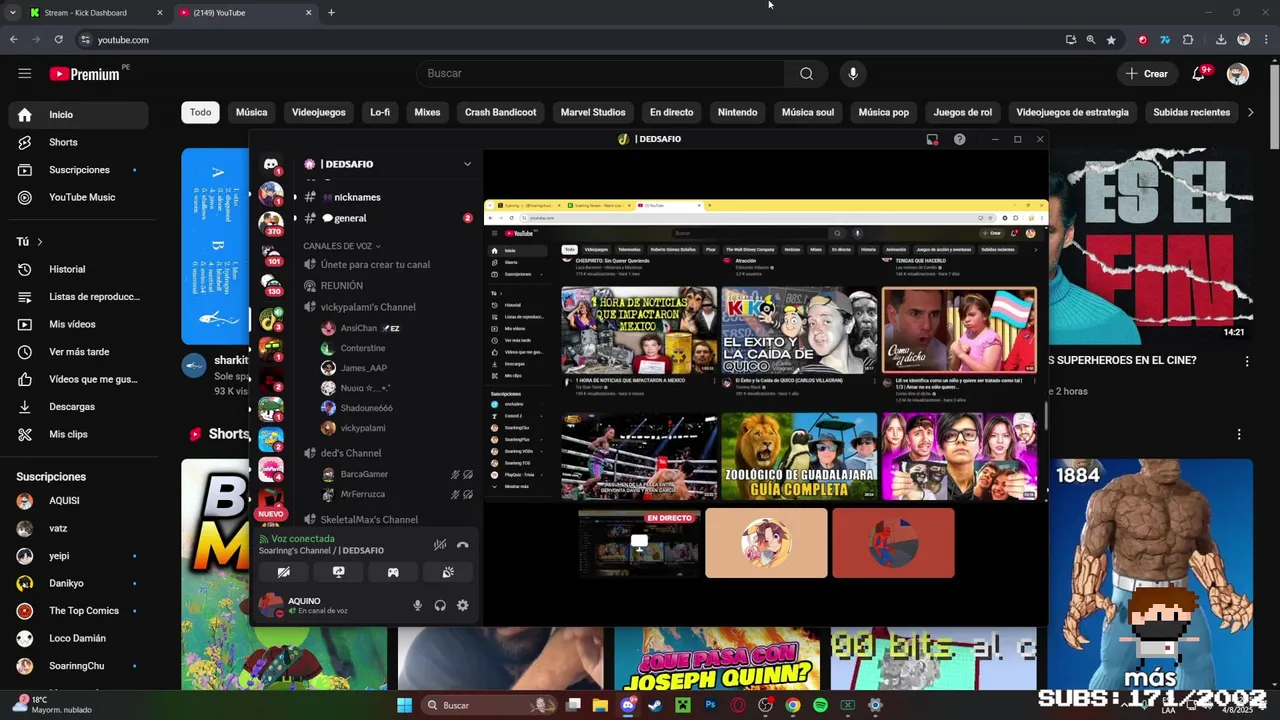Open Ver más tarde playlist
The image size is (1280, 720).
coord(78,352)
